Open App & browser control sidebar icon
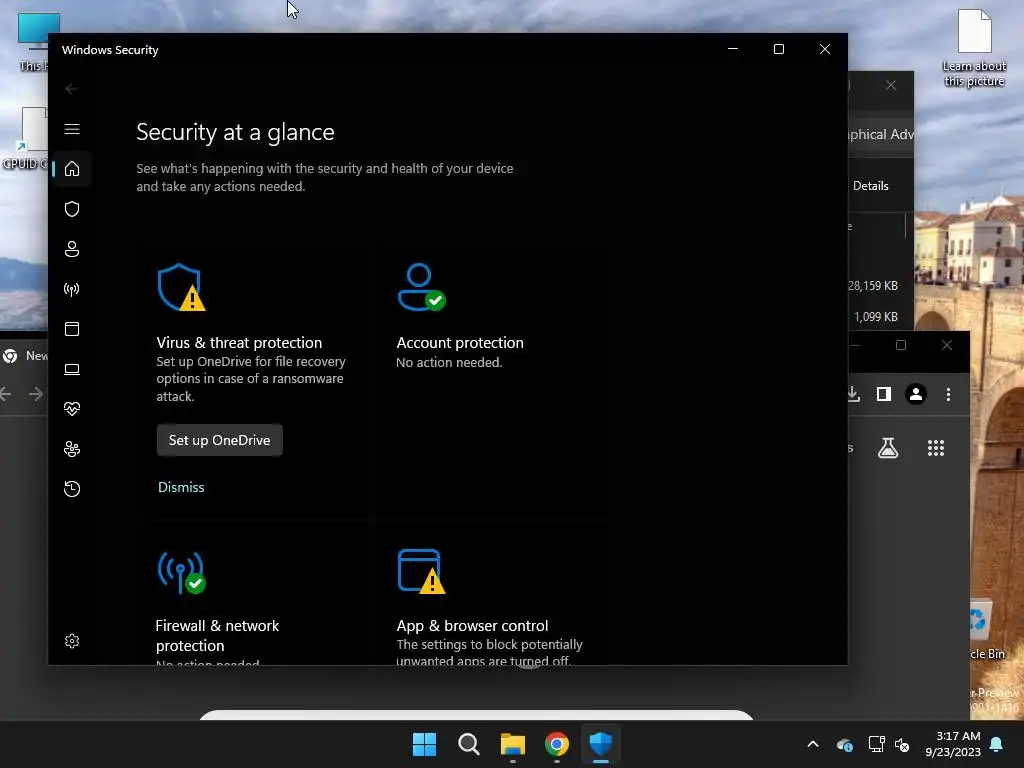1024x768 pixels. tap(72, 328)
